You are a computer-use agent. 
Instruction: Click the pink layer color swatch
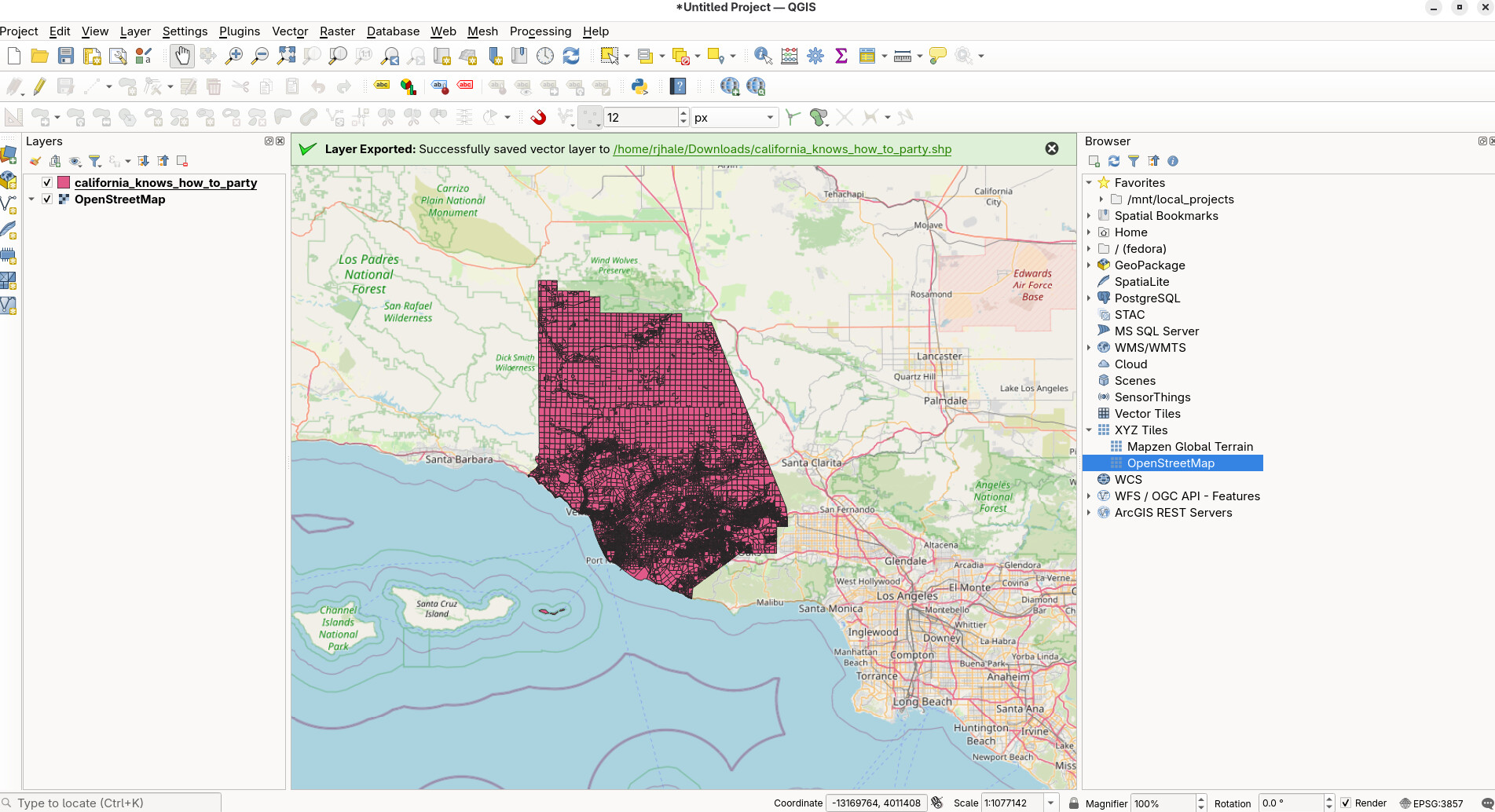point(64,183)
